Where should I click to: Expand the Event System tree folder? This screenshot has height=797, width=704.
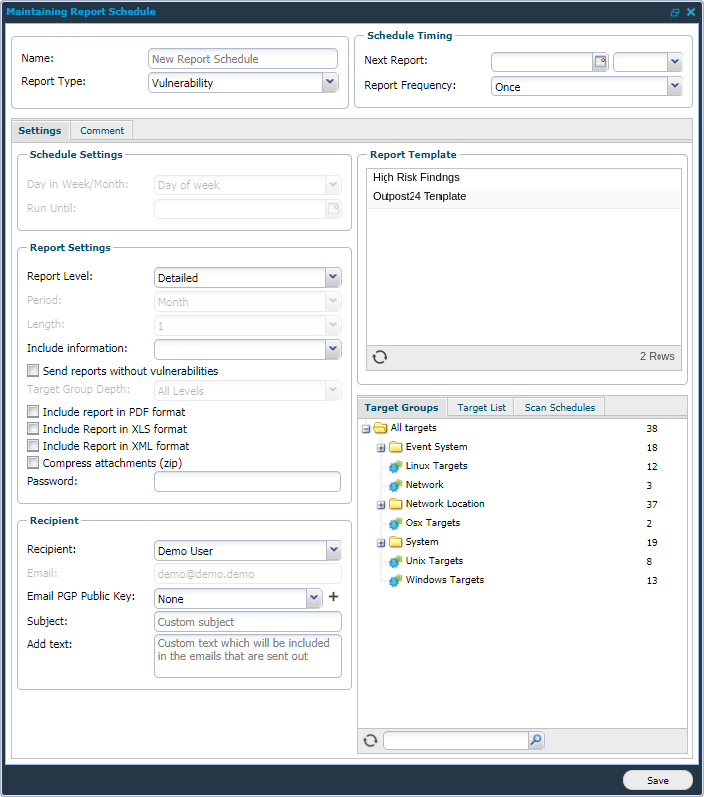pos(381,448)
